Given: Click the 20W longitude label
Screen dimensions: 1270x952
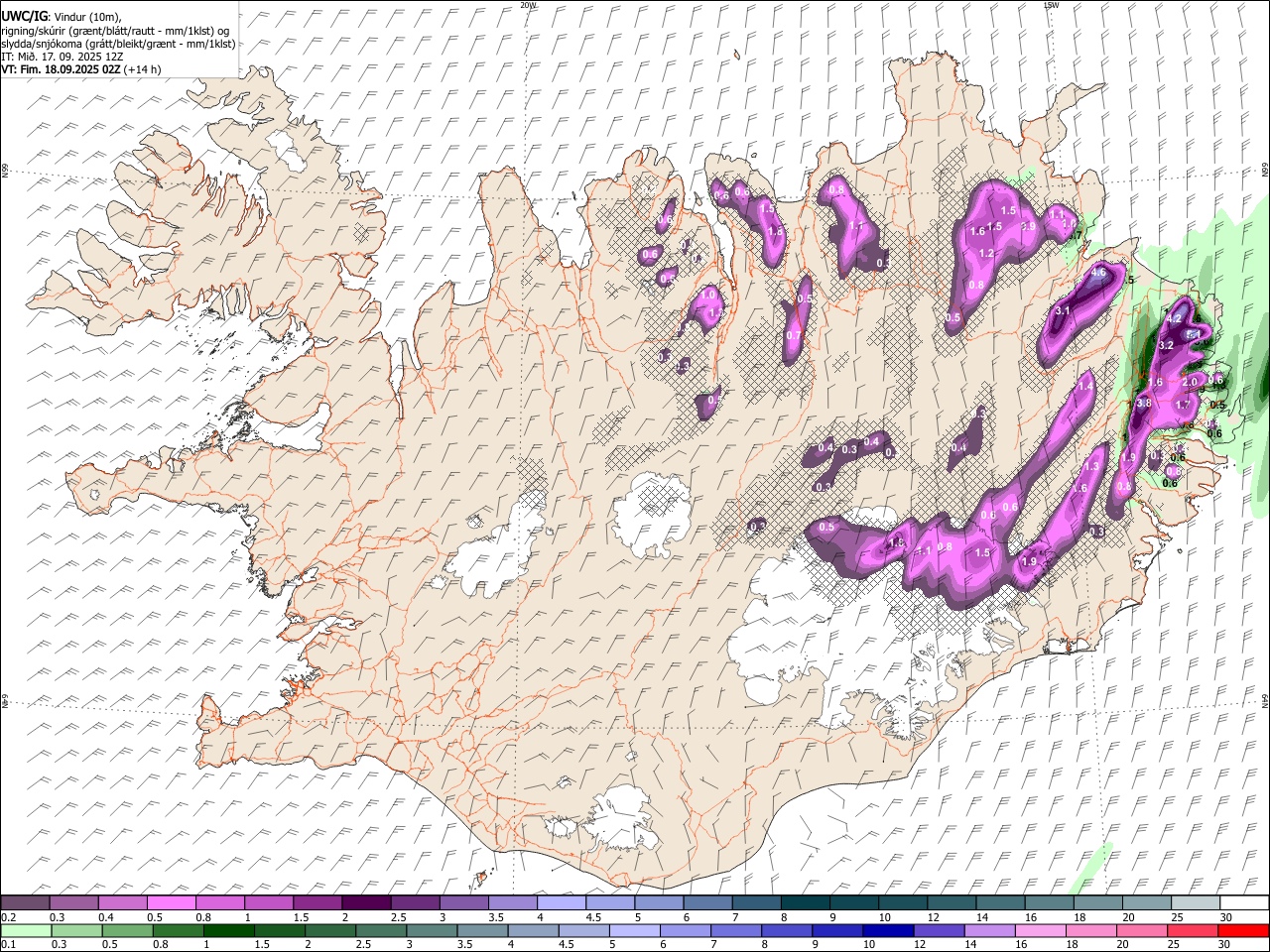Looking at the screenshot, I should (528, 5).
